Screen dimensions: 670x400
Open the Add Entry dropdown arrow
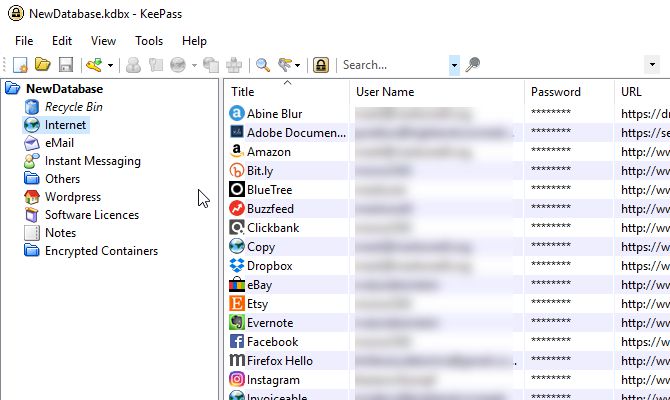point(110,66)
